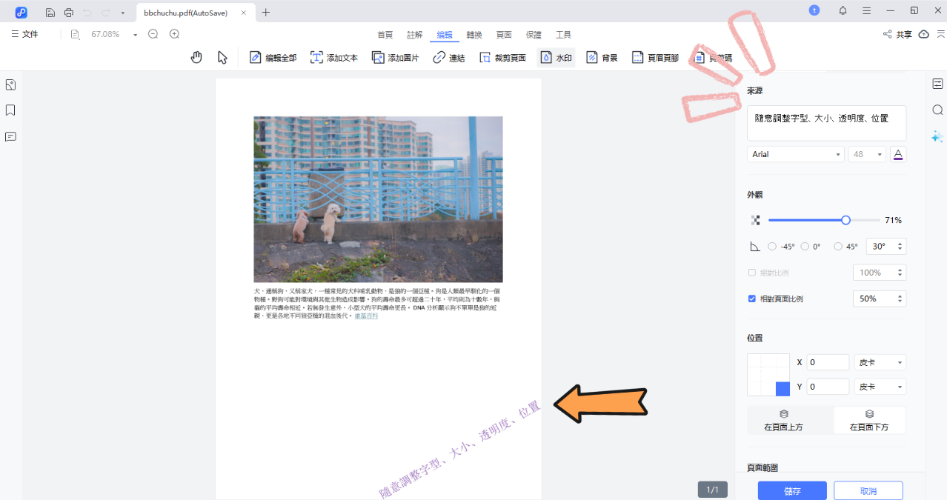Click the user account avatar icon
Viewport: 947px width, 500px height.
tap(814, 10)
